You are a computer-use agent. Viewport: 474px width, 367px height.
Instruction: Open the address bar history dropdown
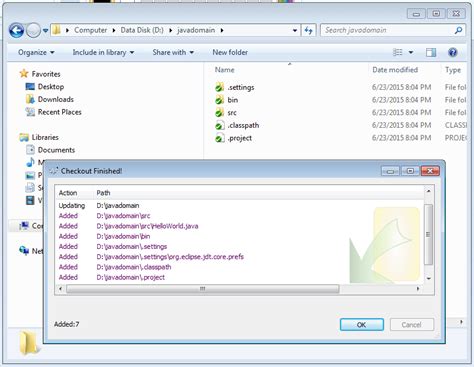pos(295,31)
